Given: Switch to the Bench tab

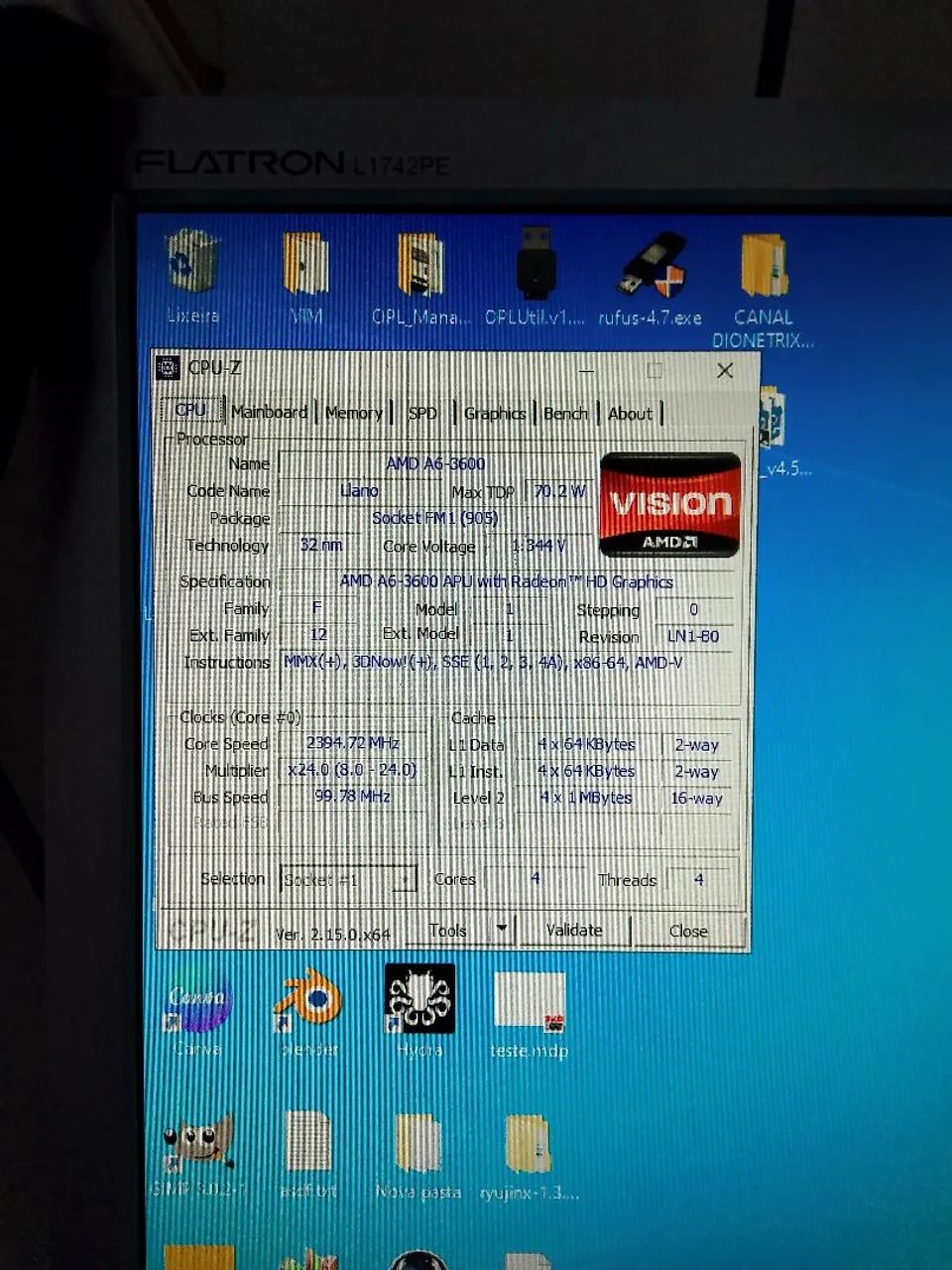Looking at the screenshot, I should tap(565, 414).
